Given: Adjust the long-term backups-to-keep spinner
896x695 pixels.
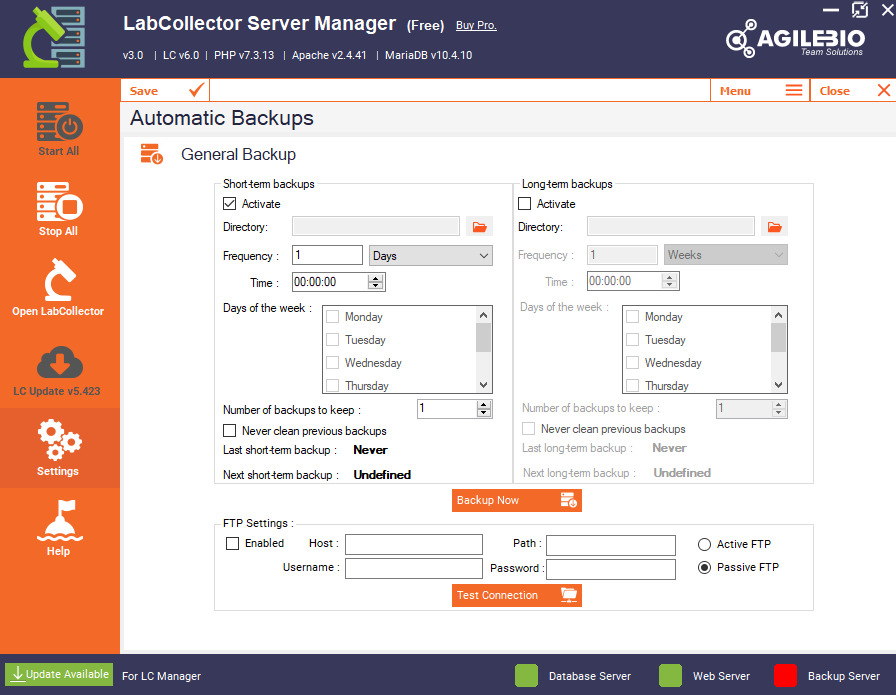Looking at the screenshot, I should click(x=778, y=408).
